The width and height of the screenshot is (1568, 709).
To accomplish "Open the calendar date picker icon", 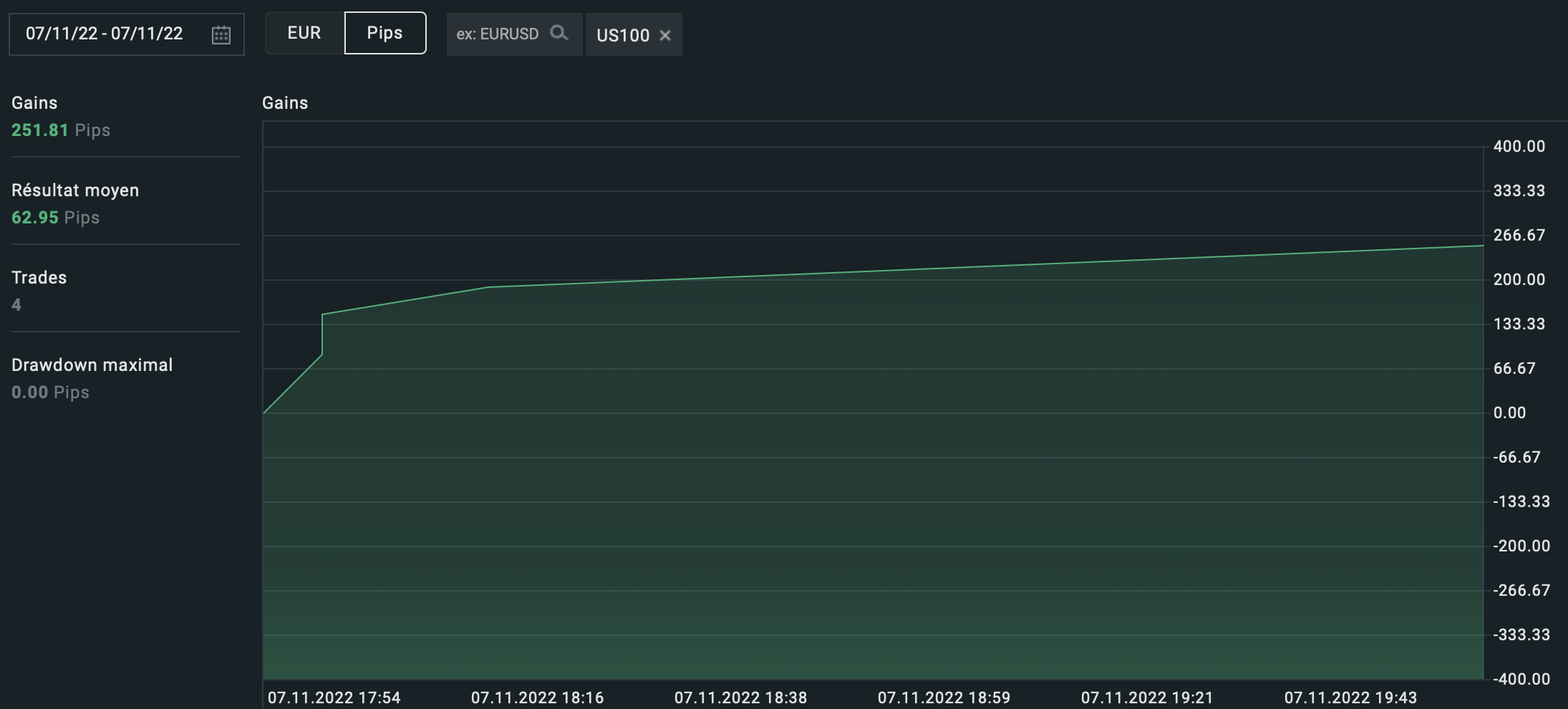I will pyautogui.click(x=221, y=34).
